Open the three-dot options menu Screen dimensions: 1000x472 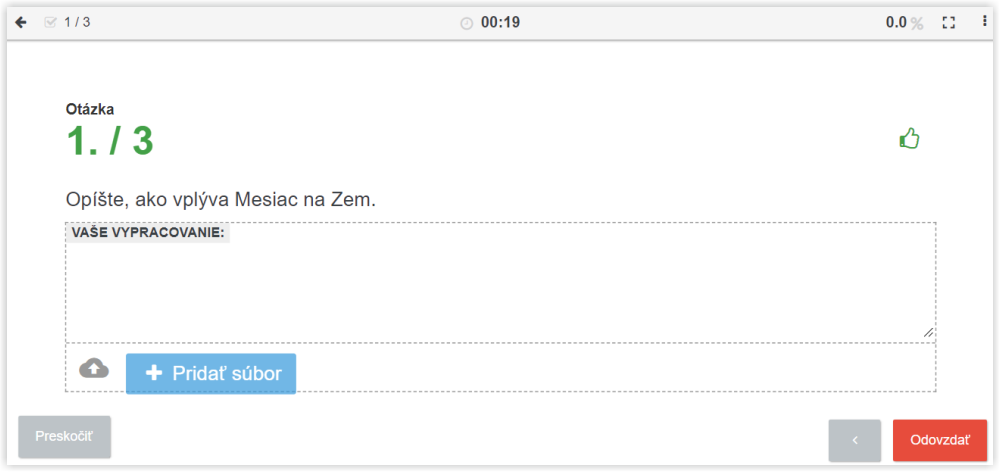[x=985, y=22]
